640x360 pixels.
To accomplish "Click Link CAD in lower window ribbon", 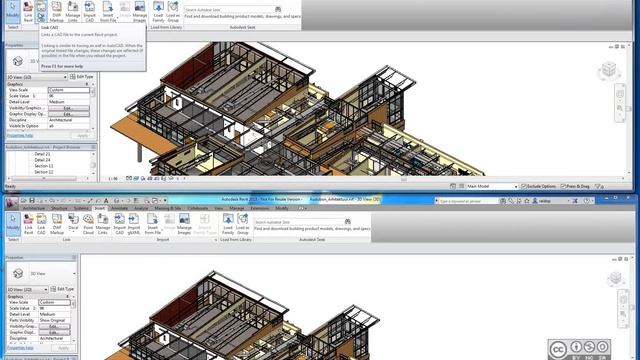I will [41, 224].
